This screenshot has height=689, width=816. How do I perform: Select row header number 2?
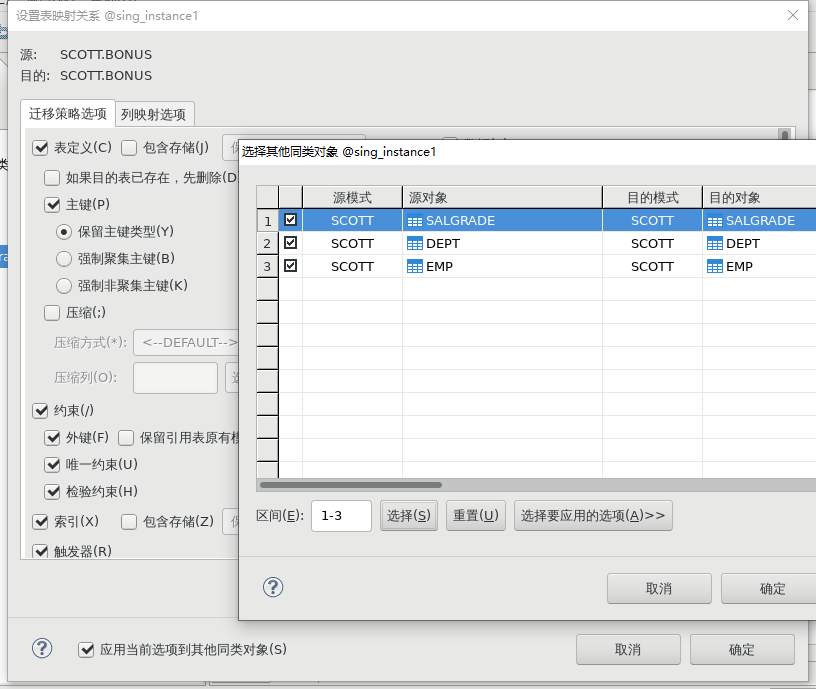click(x=267, y=244)
